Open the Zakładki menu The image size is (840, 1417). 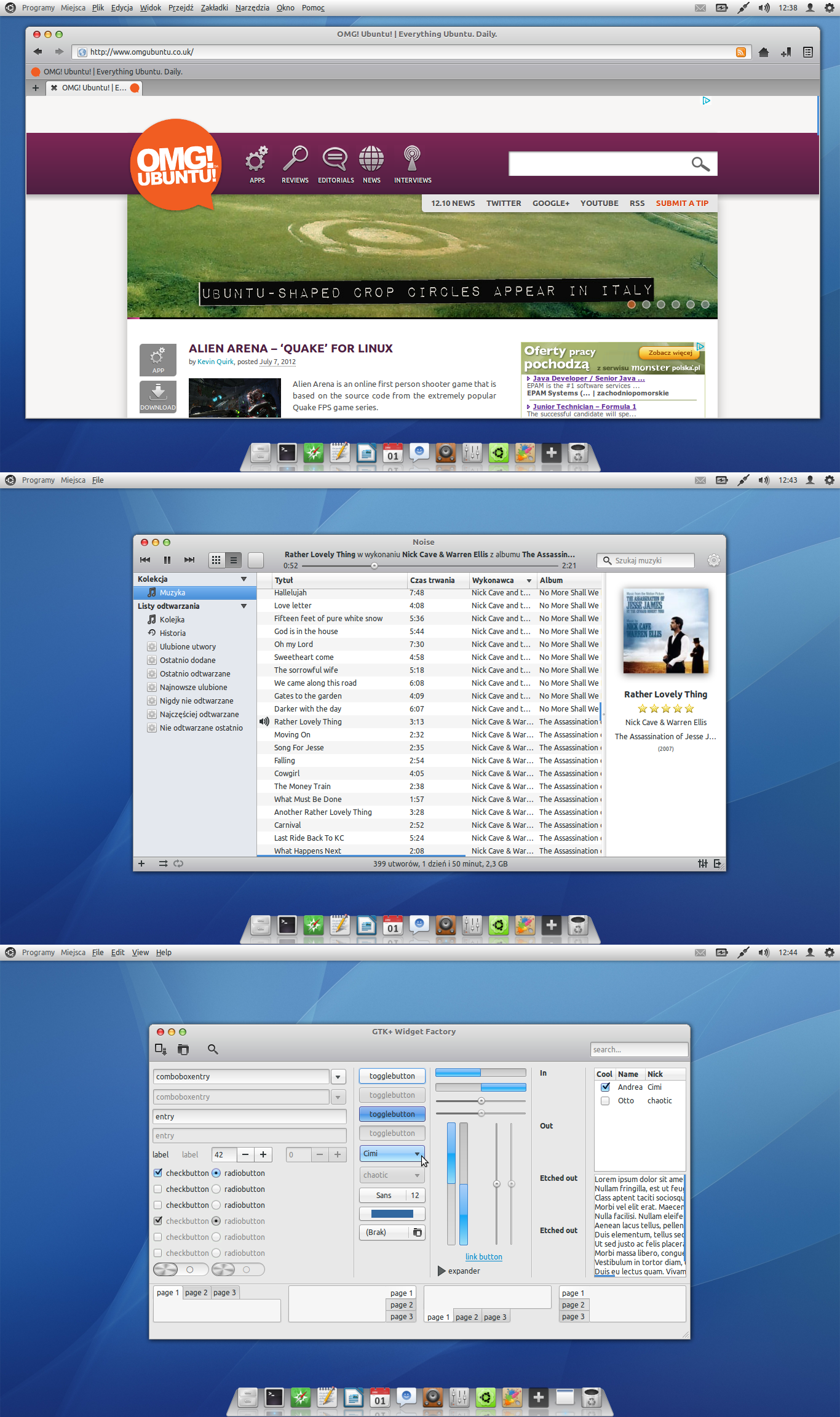click(x=214, y=8)
